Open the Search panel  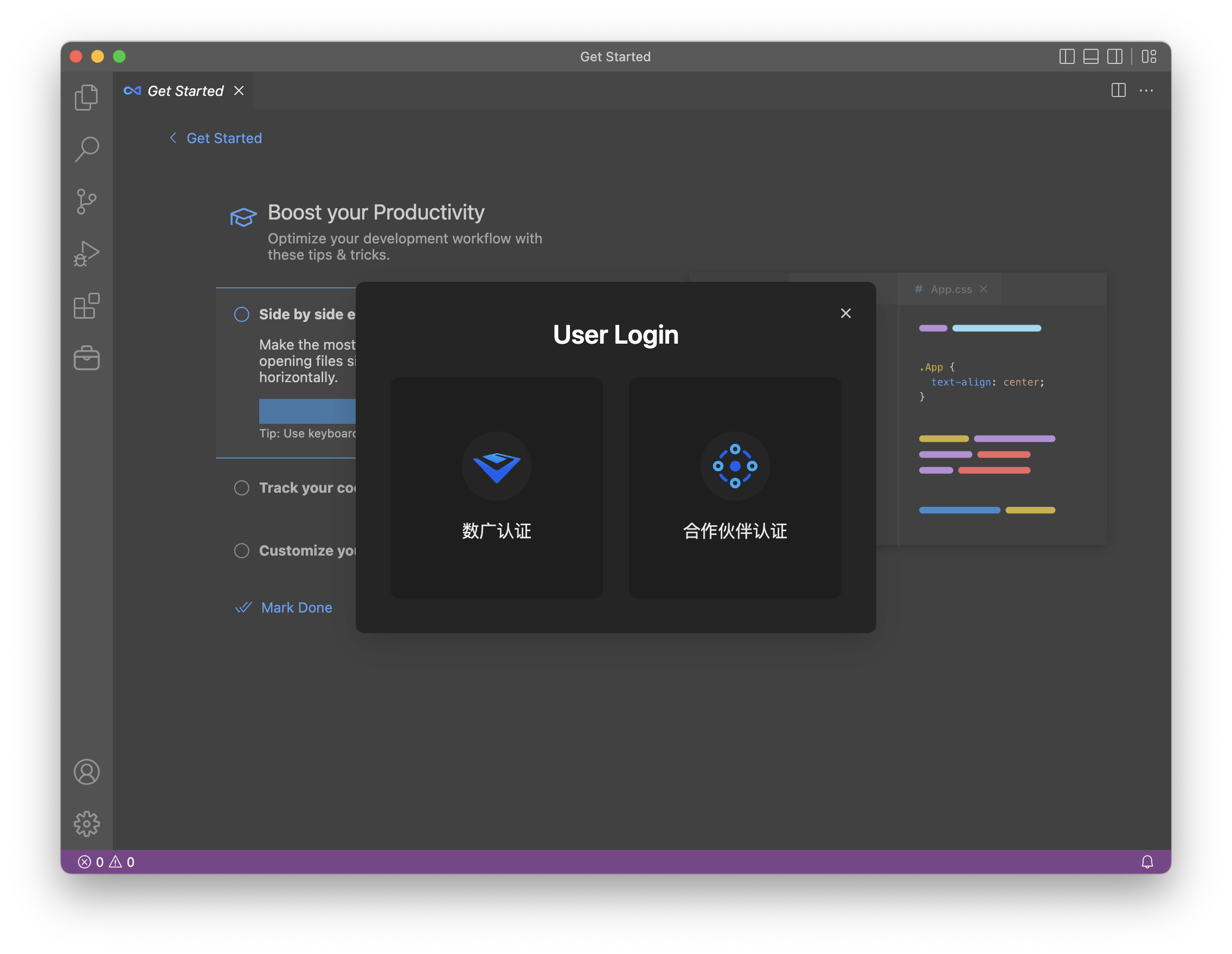[x=86, y=149]
